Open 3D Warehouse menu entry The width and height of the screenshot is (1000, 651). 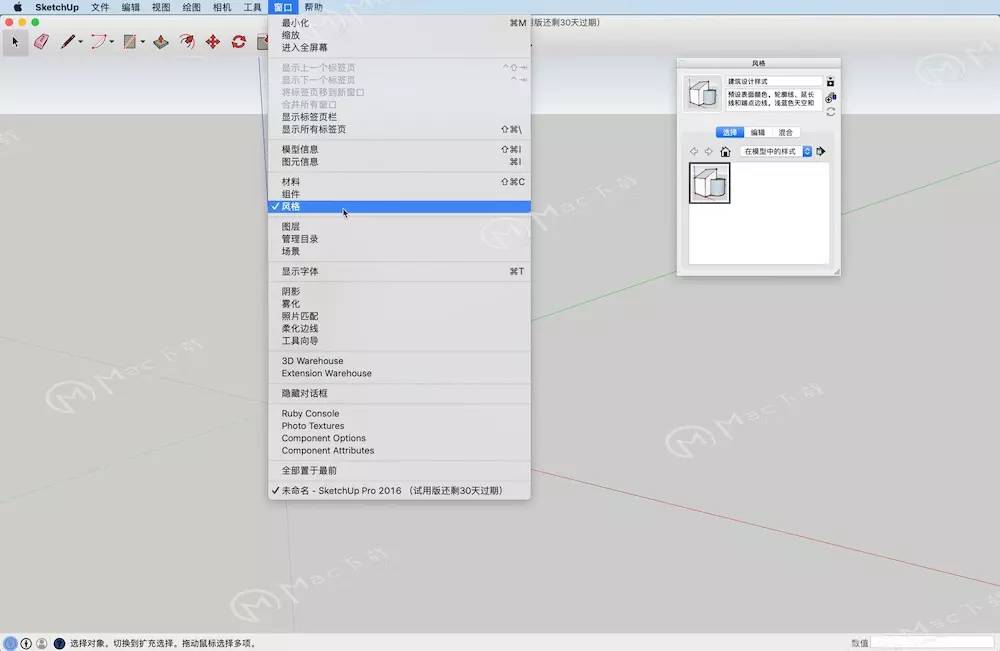click(399, 361)
